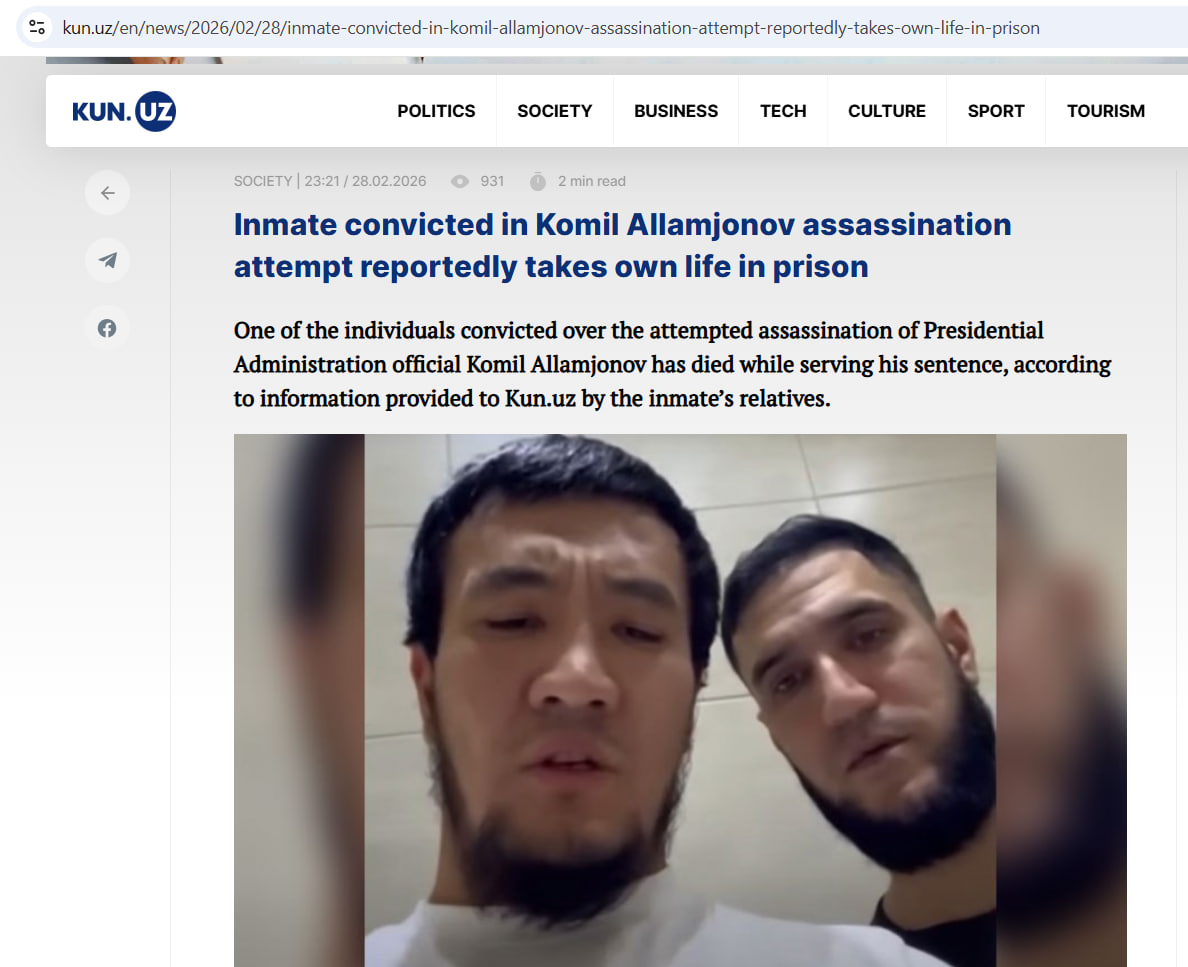Open the POLITICS section
This screenshot has height=967, width=1188.
436,111
